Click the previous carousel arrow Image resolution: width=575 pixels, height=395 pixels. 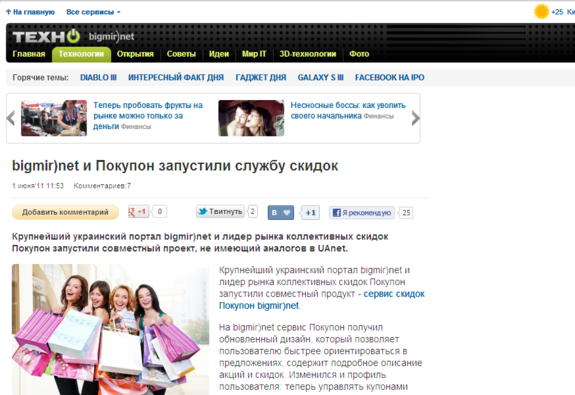[11, 118]
